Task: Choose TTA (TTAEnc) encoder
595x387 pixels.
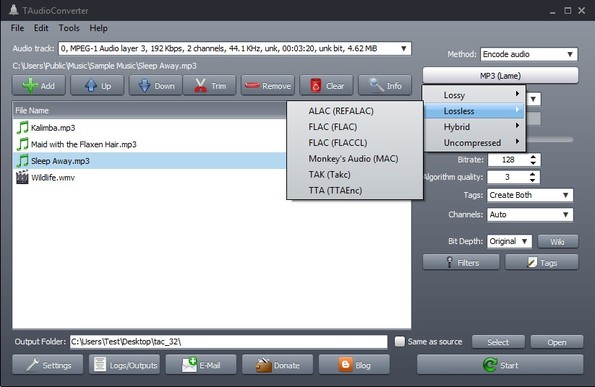Action: click(355, 190)
